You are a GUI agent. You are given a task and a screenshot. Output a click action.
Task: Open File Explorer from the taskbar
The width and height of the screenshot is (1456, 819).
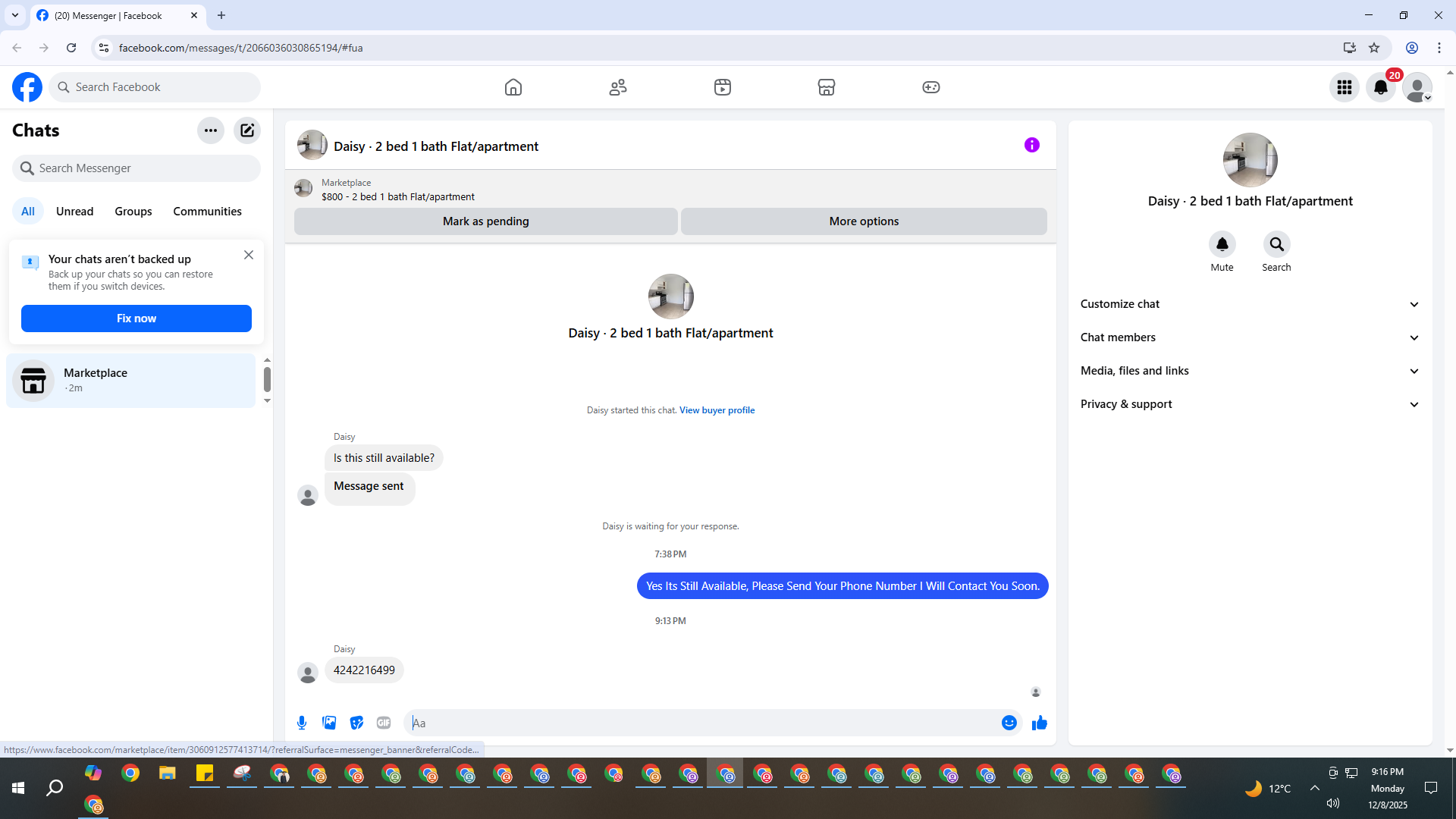click(168, 774)
